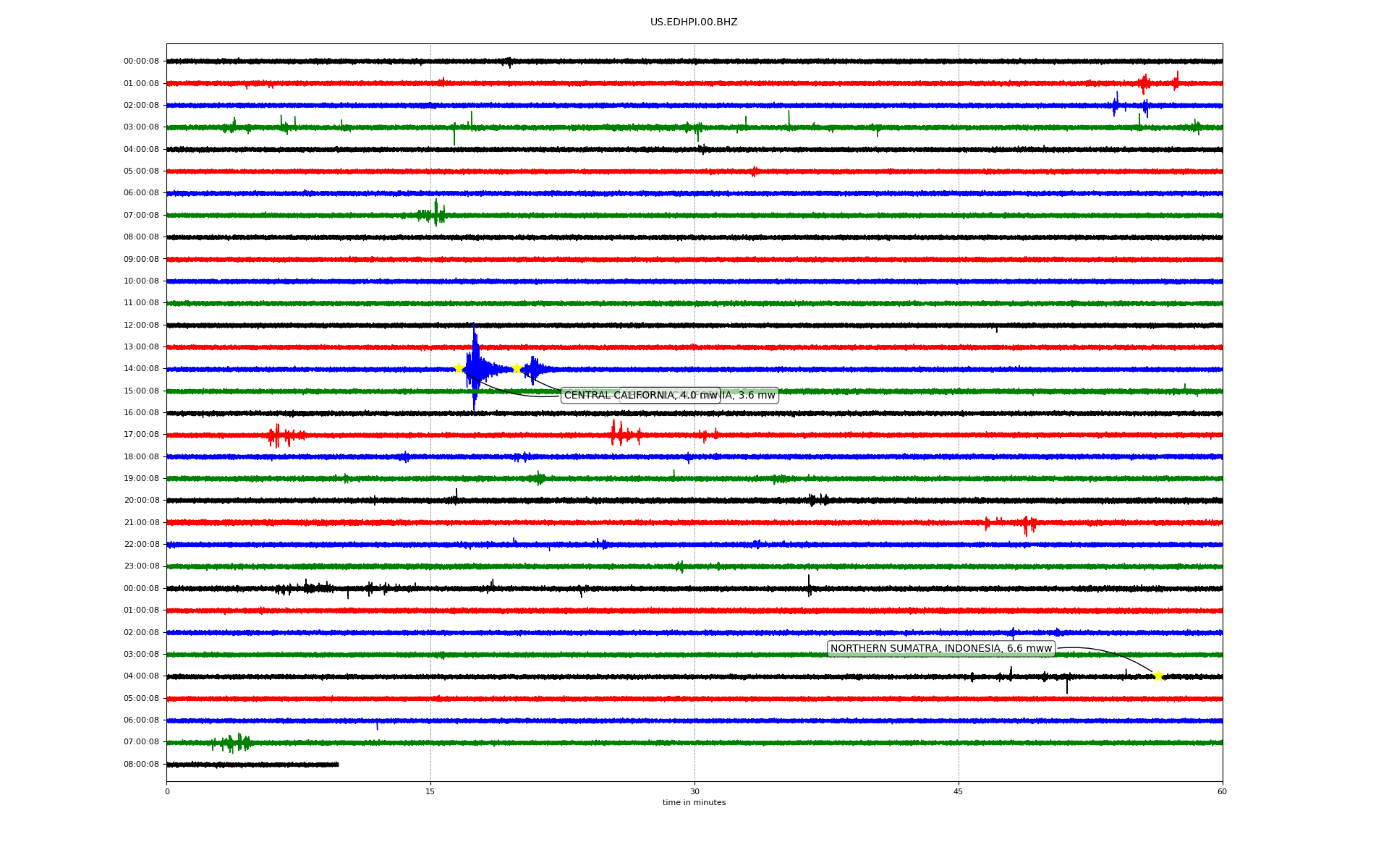
Task: Click the 12:00:08 time label
Action: pyautogui.click(x=141, y=325)
